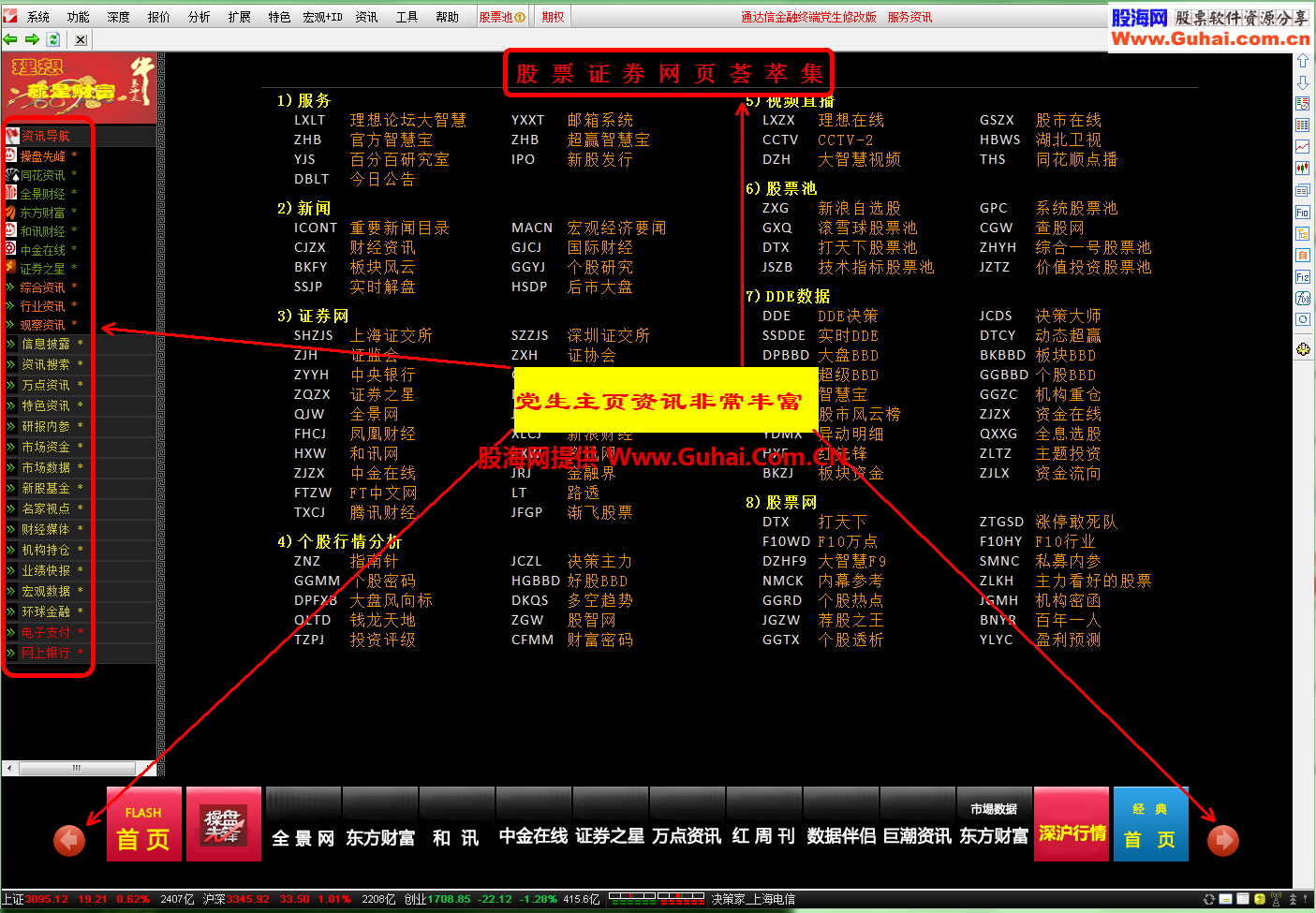Open the 期权 tab in menu bar

[x=553, y=17]
